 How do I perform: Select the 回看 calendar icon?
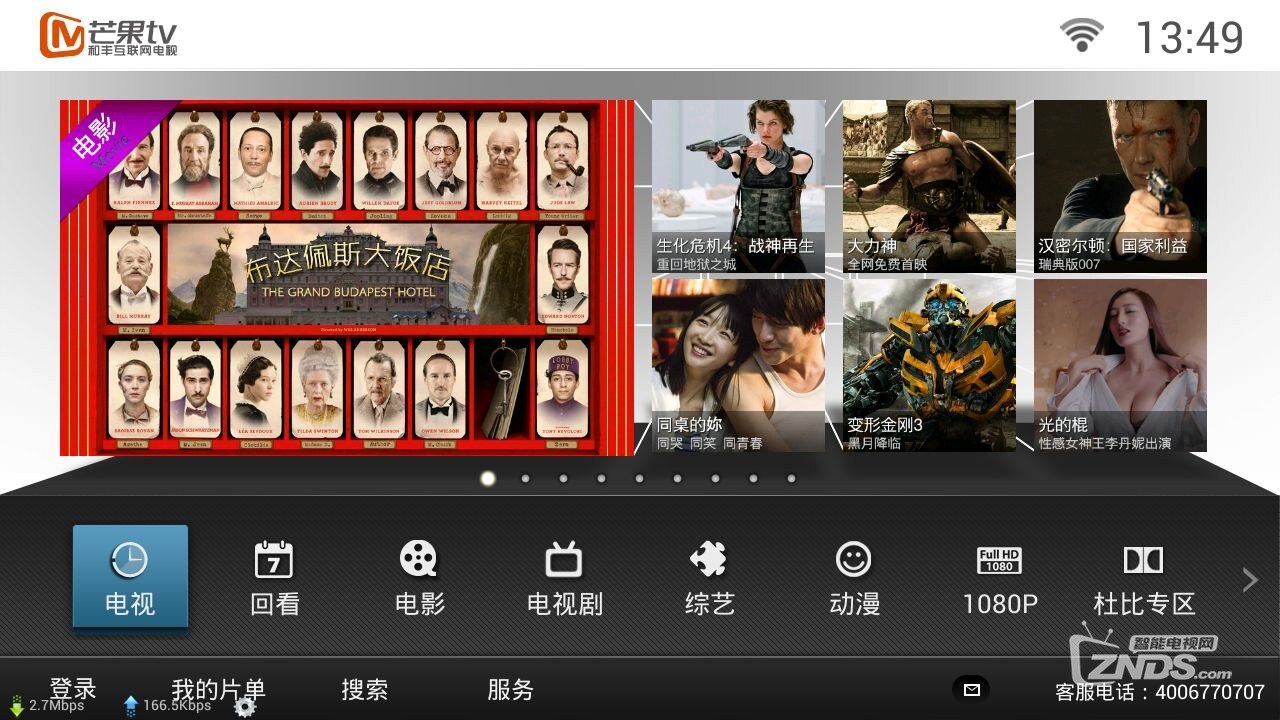(274, 560)
